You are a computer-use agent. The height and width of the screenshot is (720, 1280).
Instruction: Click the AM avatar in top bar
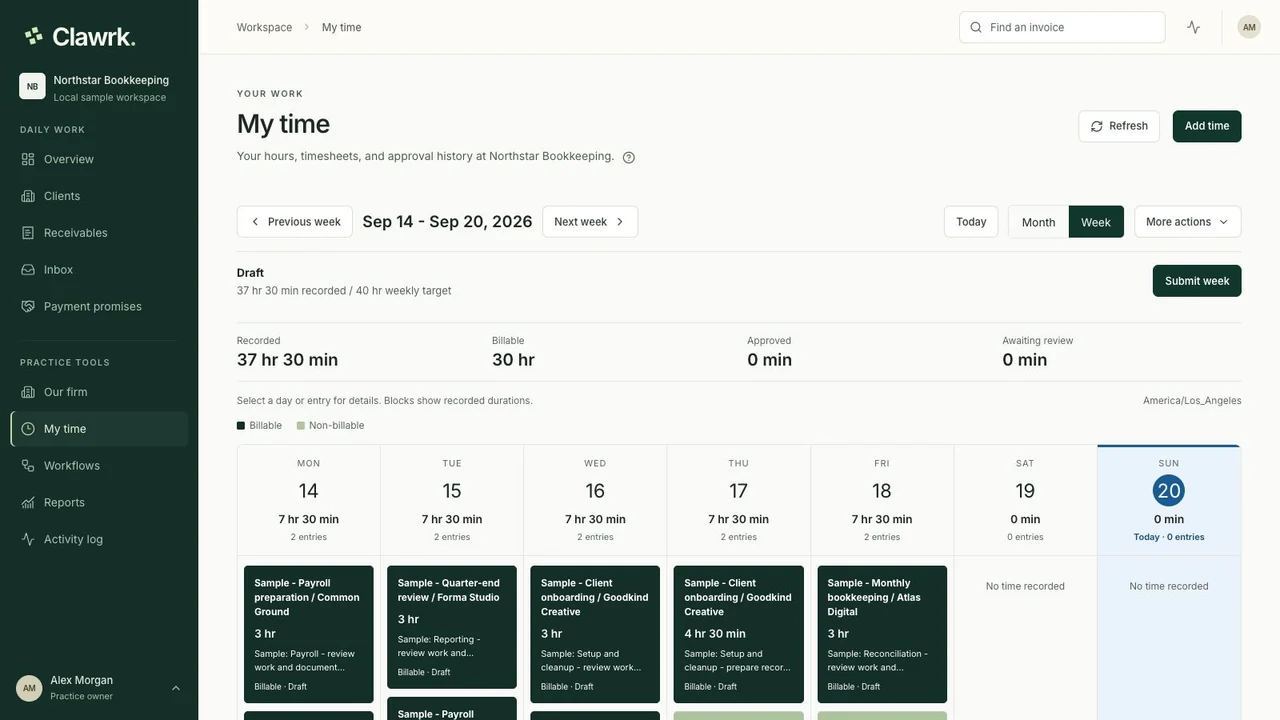[1249, 27]
